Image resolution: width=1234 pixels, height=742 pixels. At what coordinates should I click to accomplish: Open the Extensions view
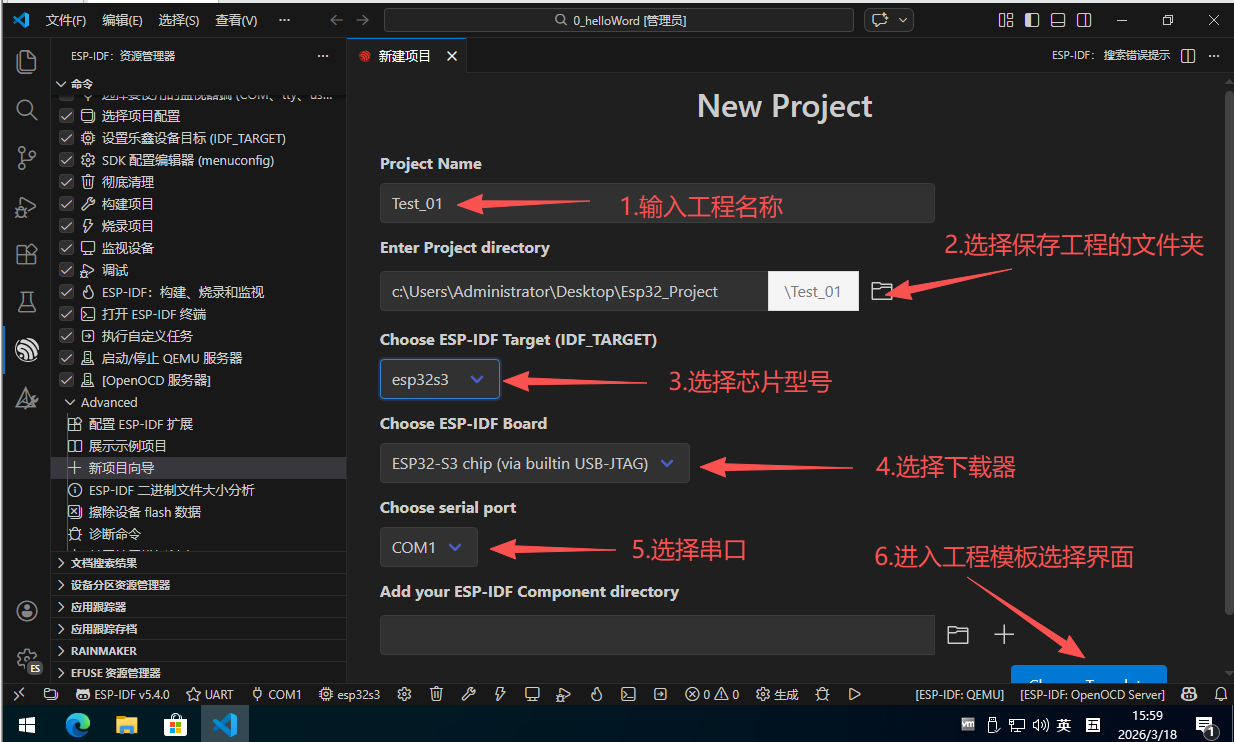[27, 254]
